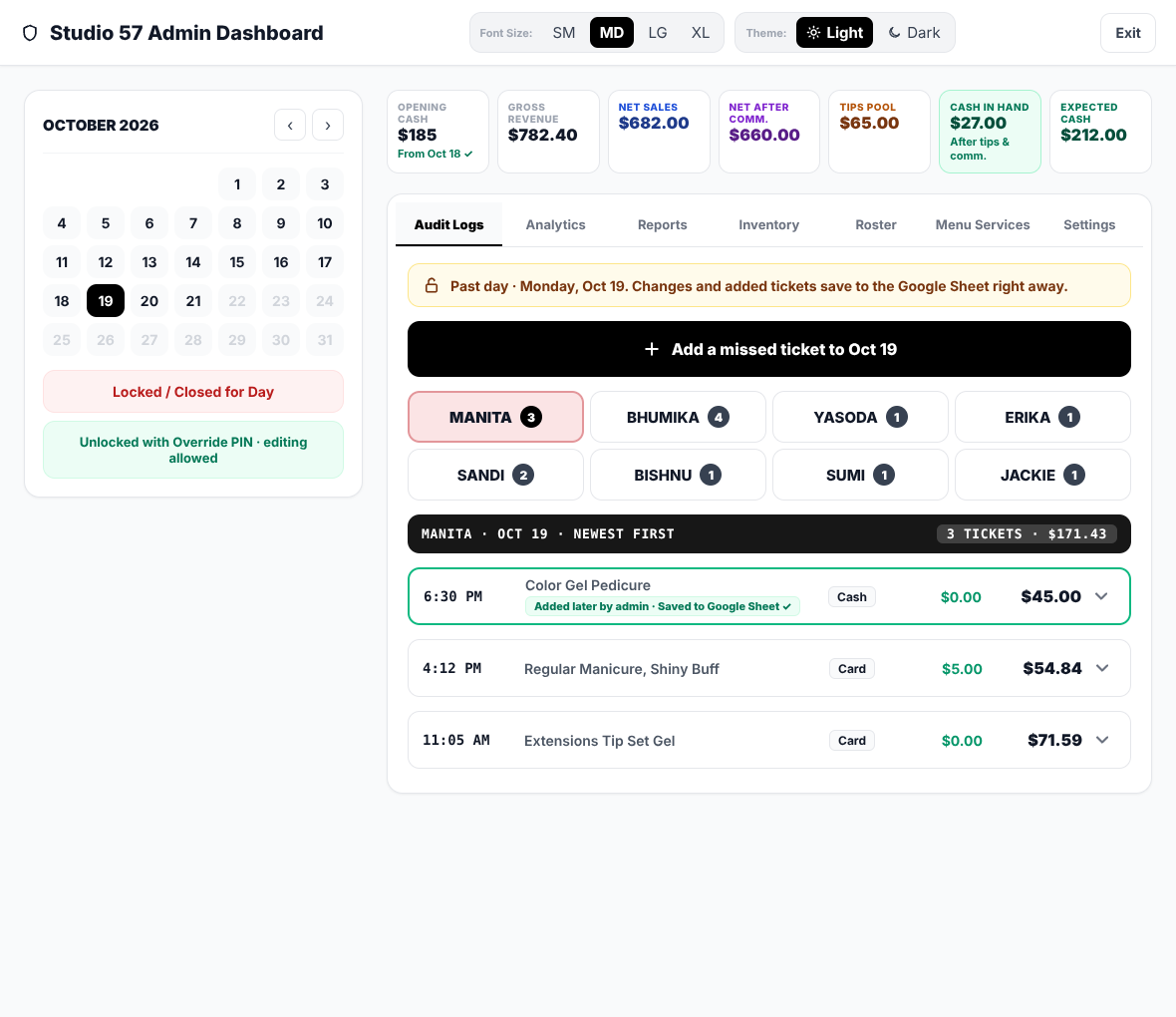
Task: Switch theme to Light
Action: tap(835, 33)
